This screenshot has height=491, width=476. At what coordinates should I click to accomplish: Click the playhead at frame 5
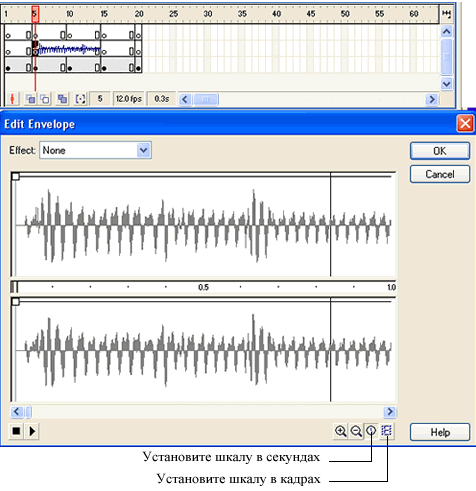click(35, 14)
